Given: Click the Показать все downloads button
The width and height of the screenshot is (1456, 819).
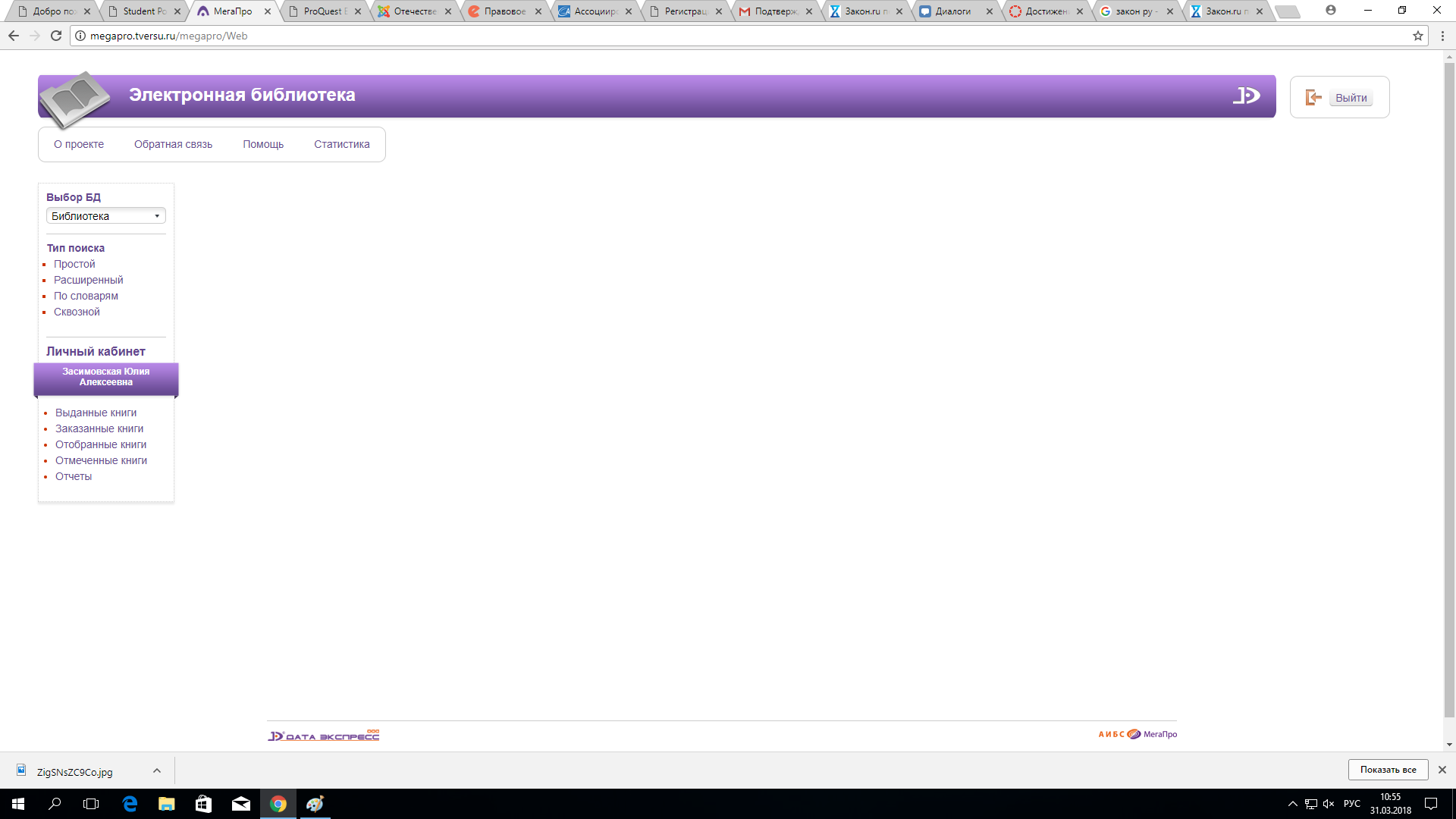Looking at the screenshot, I should 1387,770.
